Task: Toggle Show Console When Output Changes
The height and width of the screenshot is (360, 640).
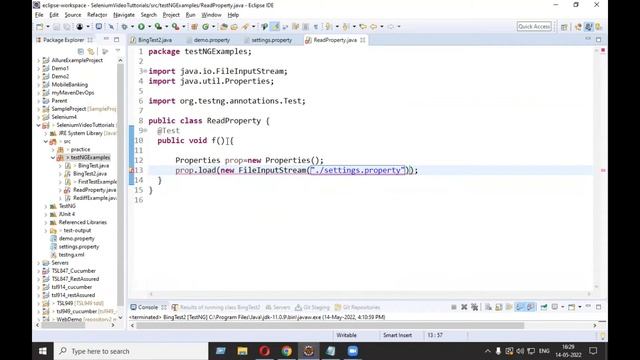Action: (x=520, y=307)
